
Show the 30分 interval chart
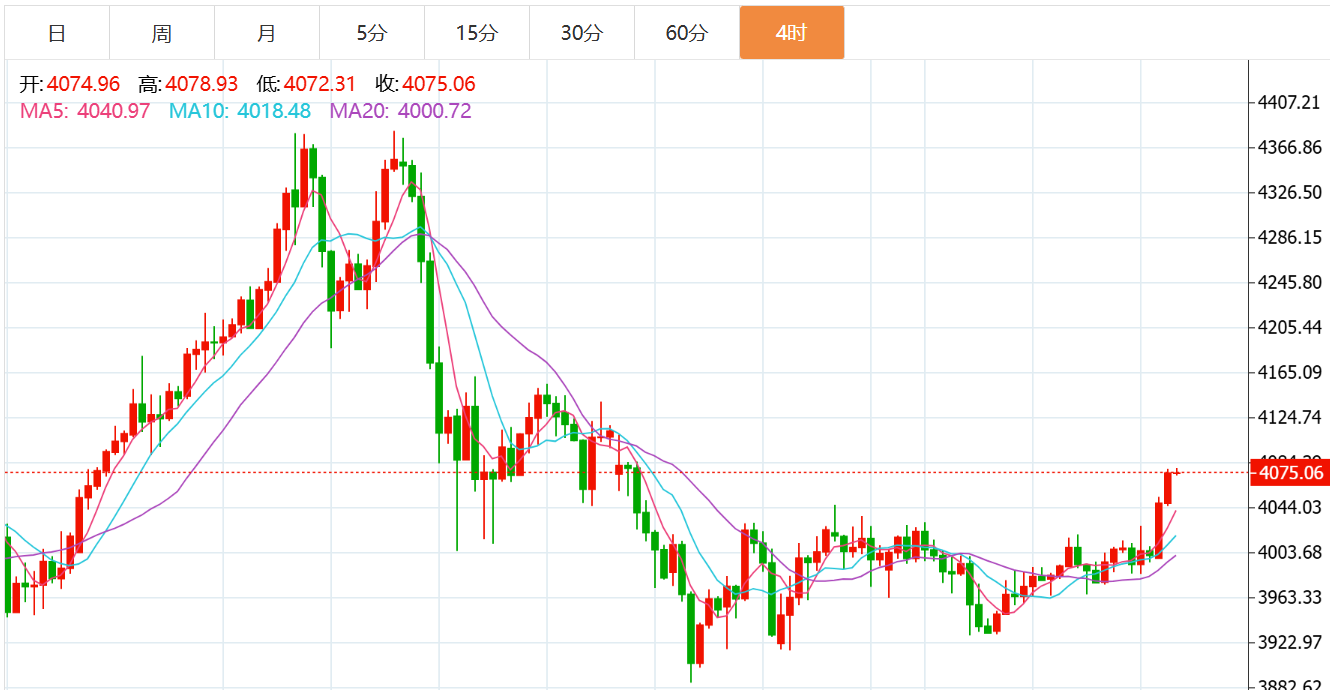(x=581, y=33)
